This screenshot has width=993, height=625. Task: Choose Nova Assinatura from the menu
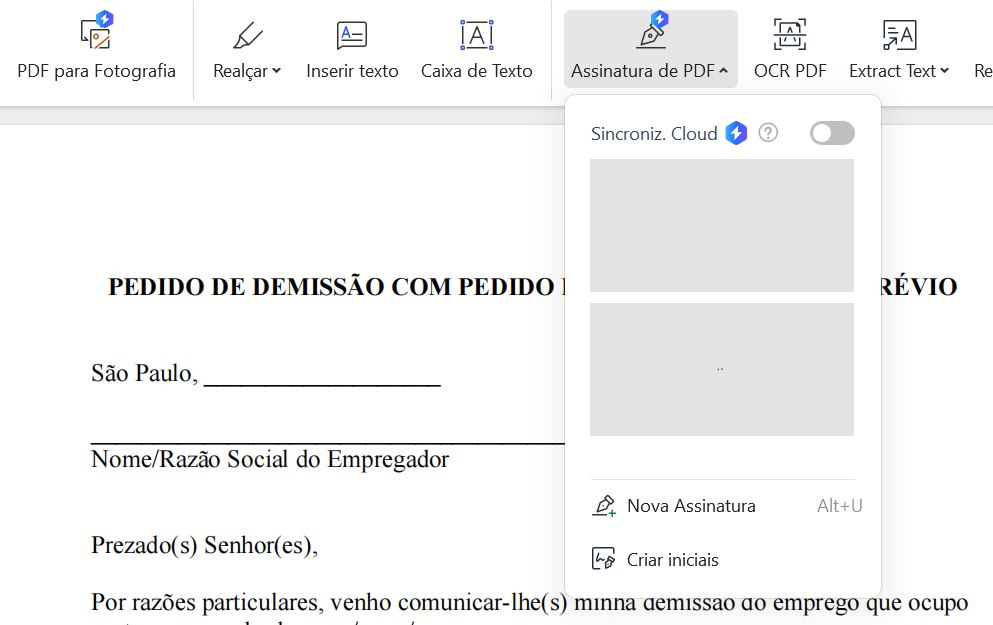point(691,506)
